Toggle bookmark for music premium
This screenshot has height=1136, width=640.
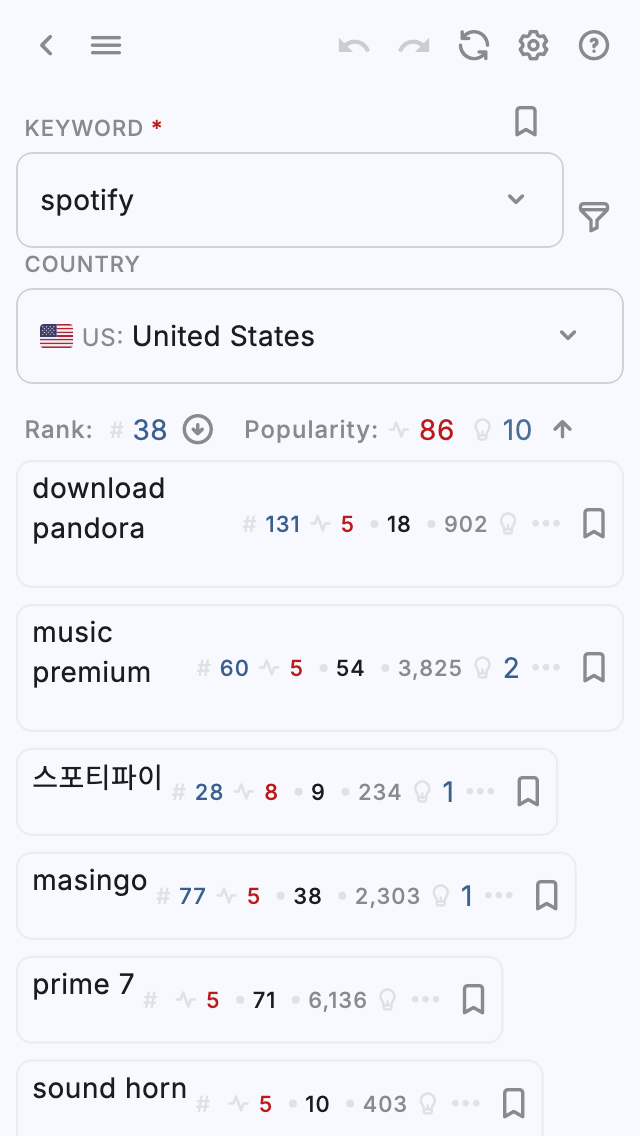[594, 667]
